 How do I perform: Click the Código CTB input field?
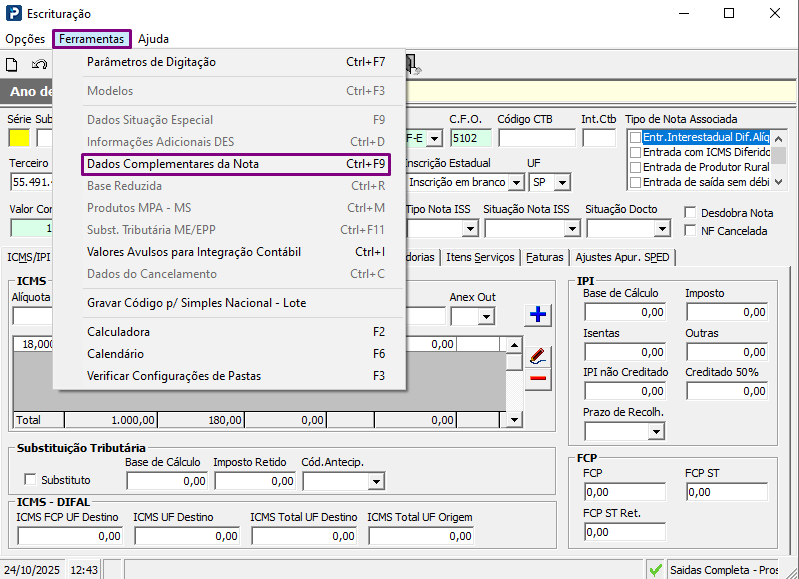536,138
